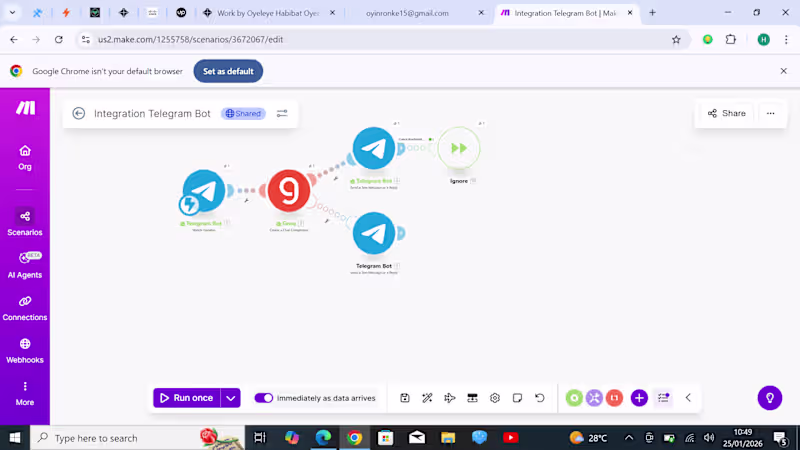The width and height of the screenshot is (800, 450).
Task: Click the Integration Telegram Bot scenario title
Action: pos(152,113)
